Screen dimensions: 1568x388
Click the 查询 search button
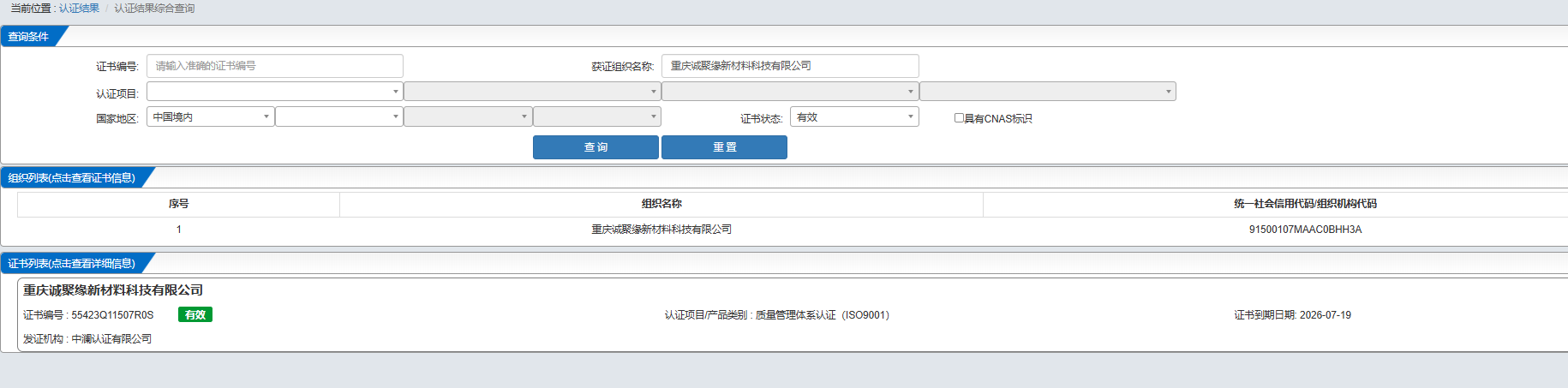pyautogui.click(x=595, y=147)
